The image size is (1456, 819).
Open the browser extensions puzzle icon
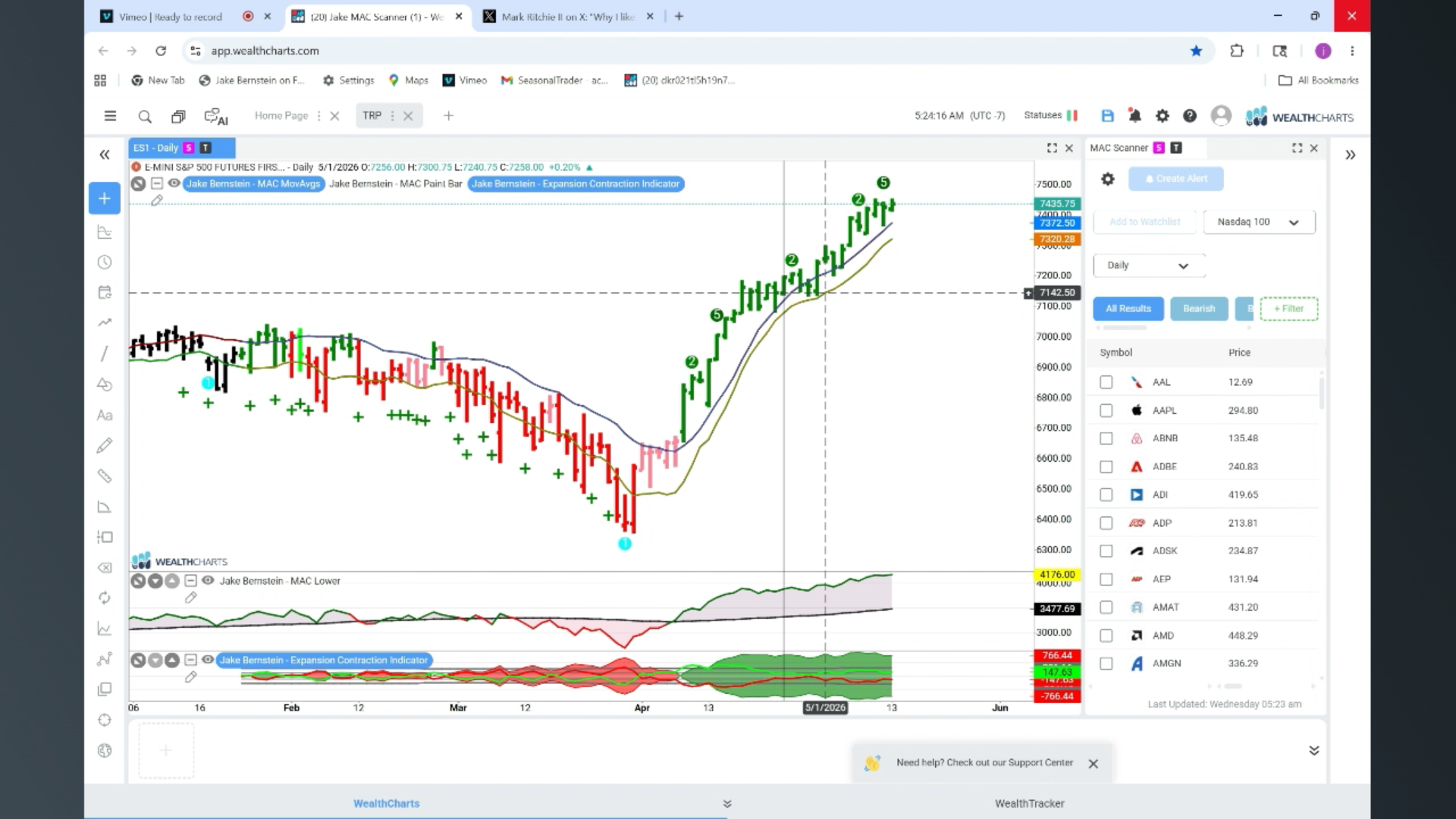[x=1237, y=51]
